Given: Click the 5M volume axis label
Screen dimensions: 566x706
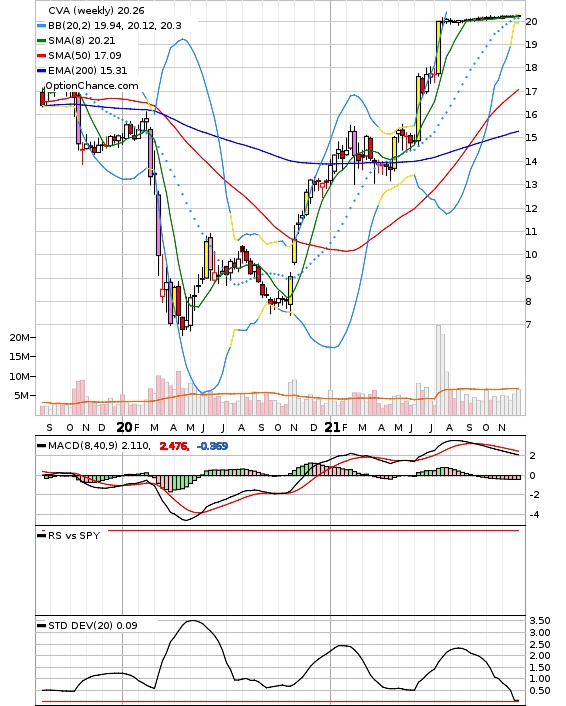Looking at the screenshot, I should coord(22,395).
